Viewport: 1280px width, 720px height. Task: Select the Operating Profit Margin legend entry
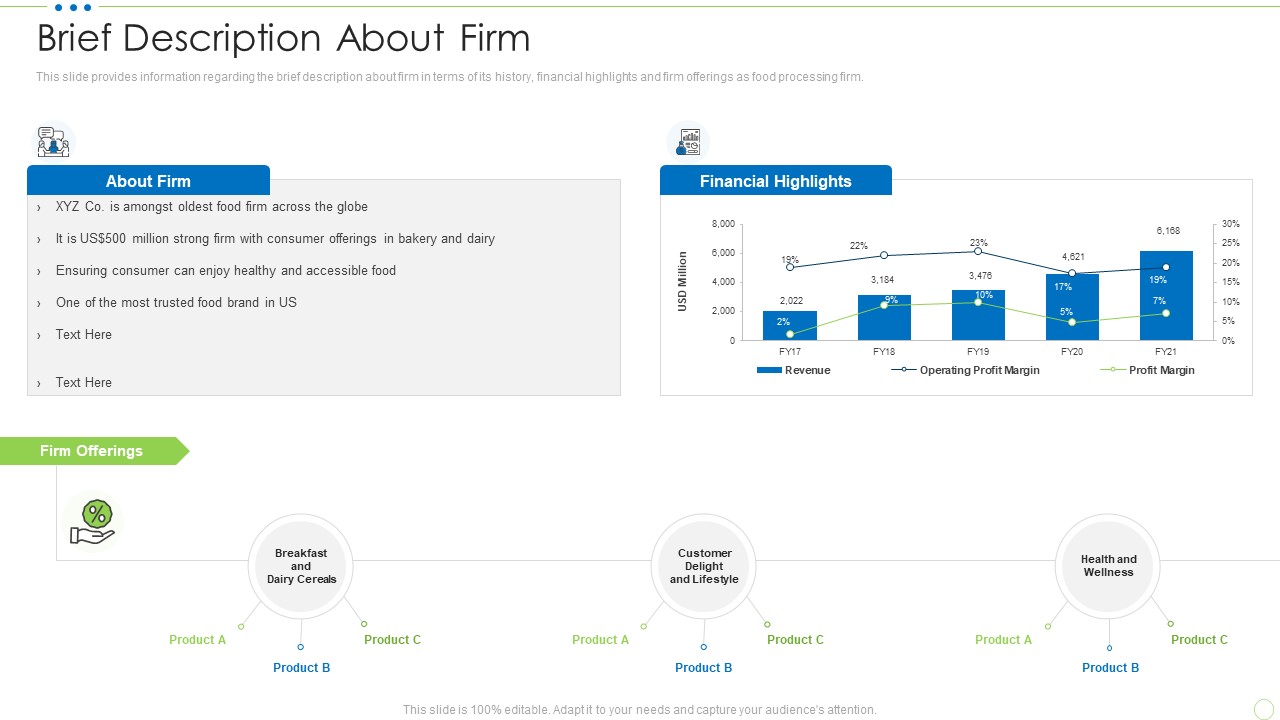[x=966, y=370]
